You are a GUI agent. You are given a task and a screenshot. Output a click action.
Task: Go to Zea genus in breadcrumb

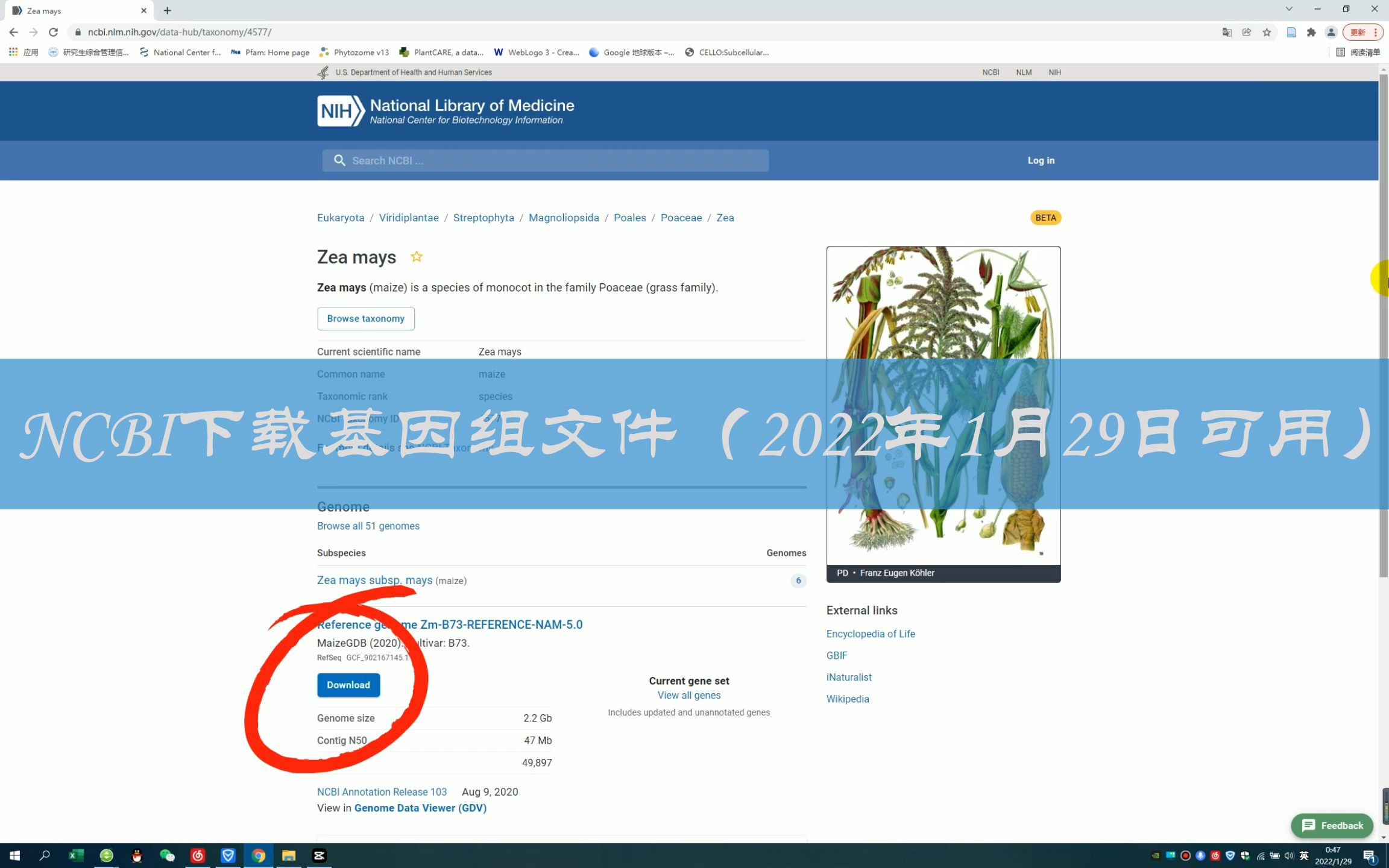[x=725, y=218]
